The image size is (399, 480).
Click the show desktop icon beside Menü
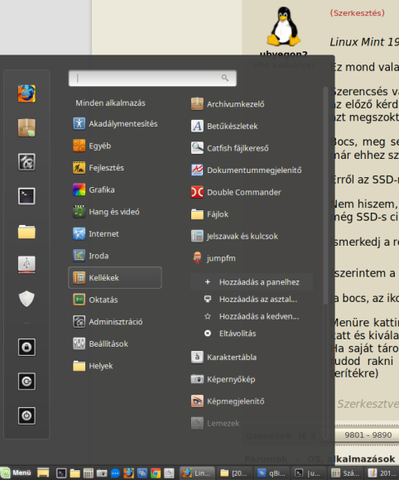coord(43,473)
